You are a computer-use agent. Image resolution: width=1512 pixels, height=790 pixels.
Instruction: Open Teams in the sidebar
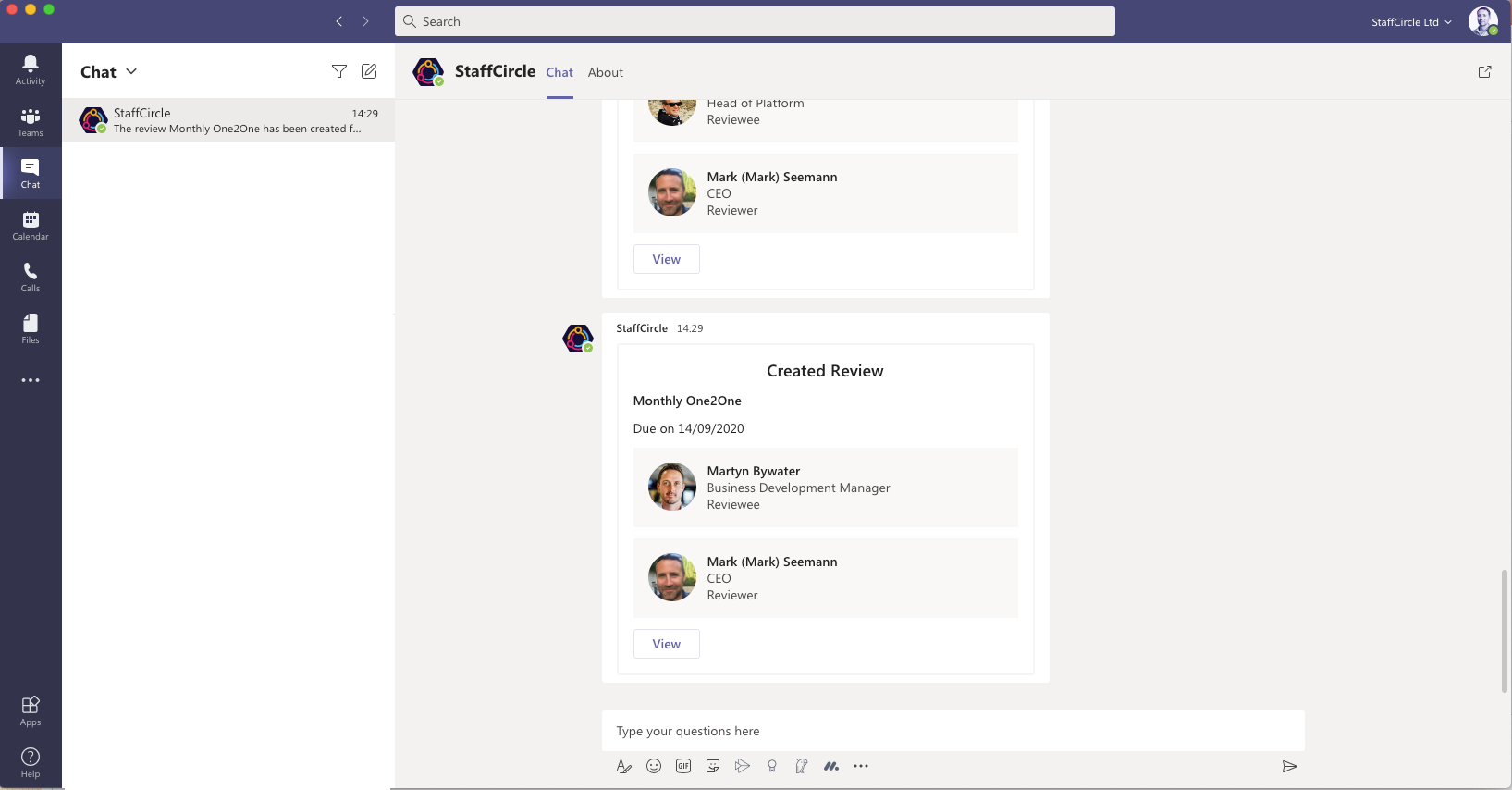tap(31, 122)
